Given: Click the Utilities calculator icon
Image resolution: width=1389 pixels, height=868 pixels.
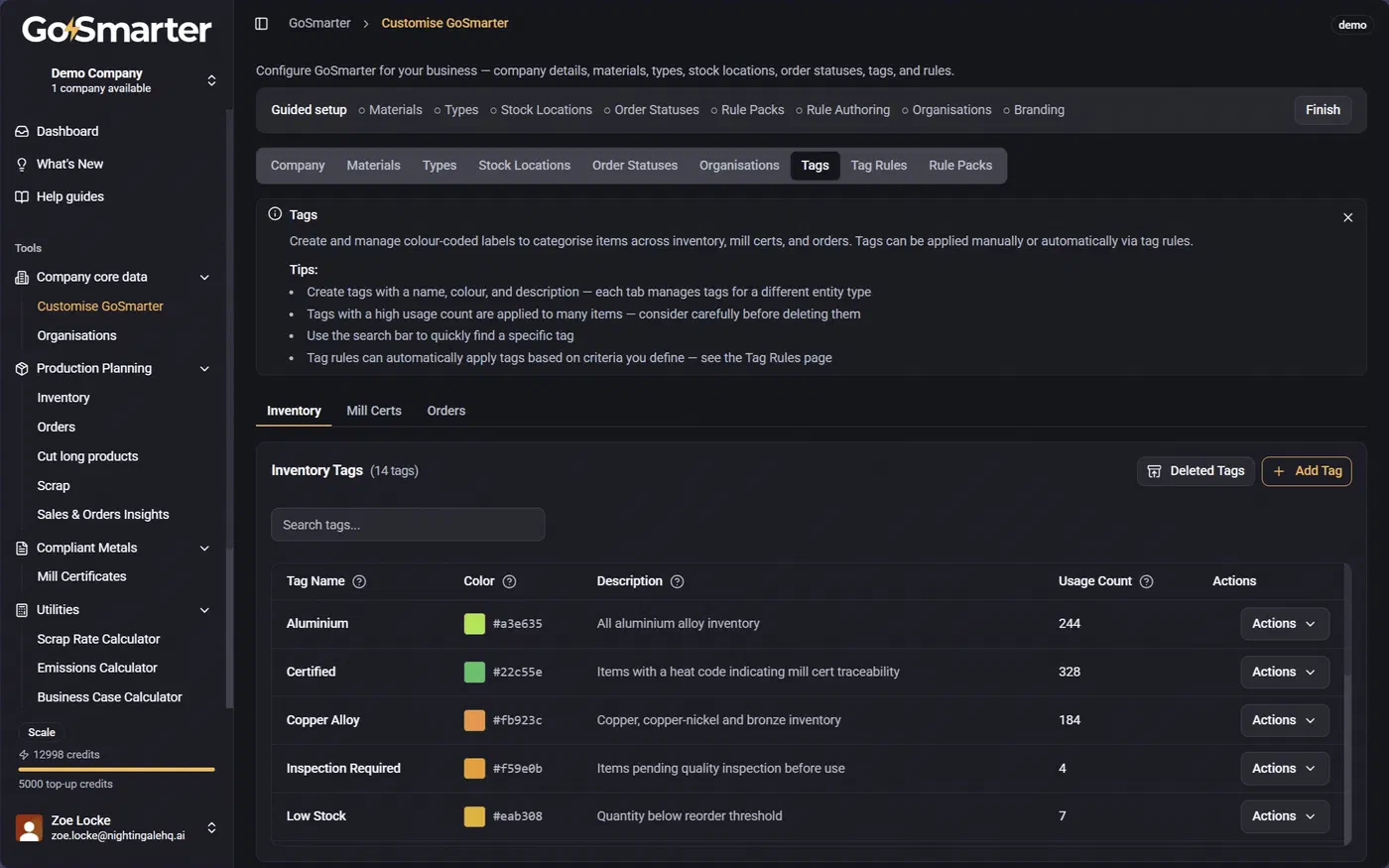Looking at the screenshot, I should 22,610.
